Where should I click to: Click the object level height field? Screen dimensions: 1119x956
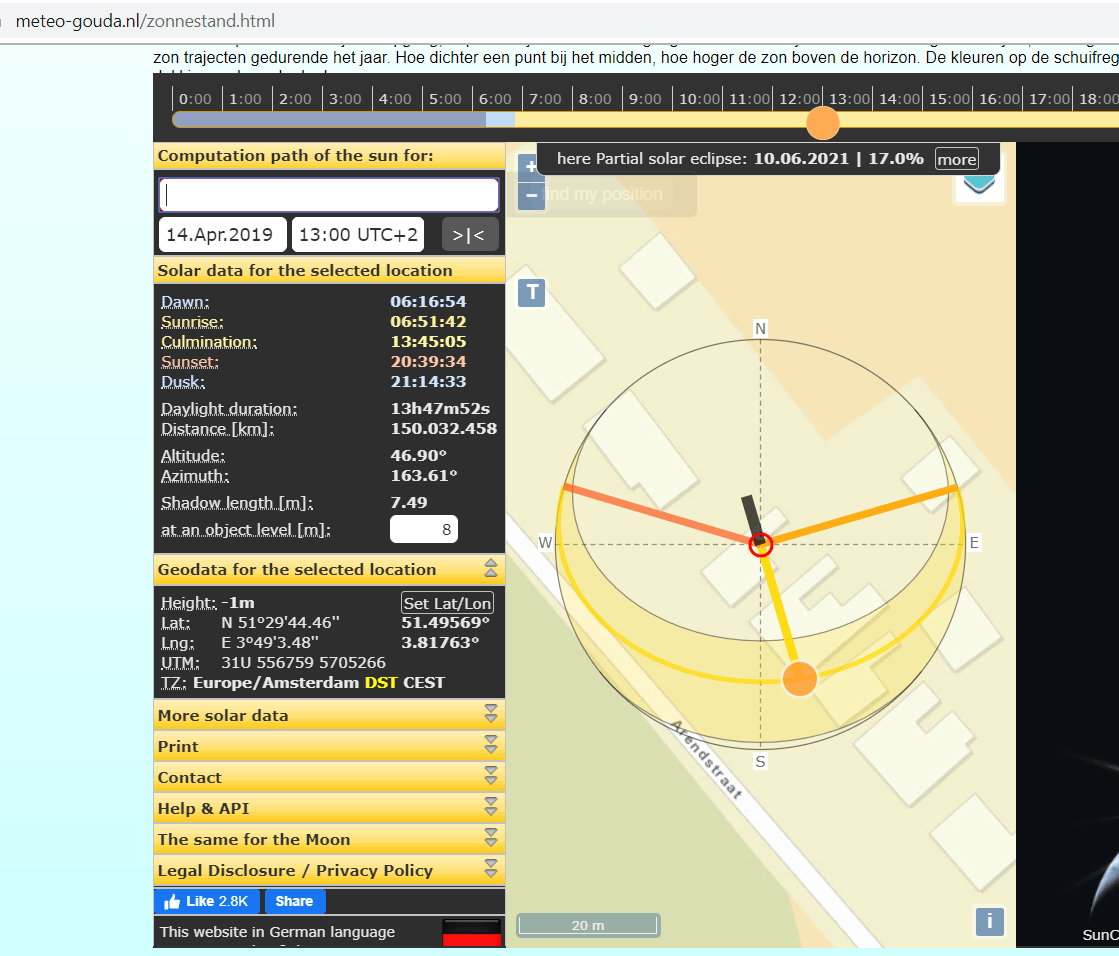[424, 529]
